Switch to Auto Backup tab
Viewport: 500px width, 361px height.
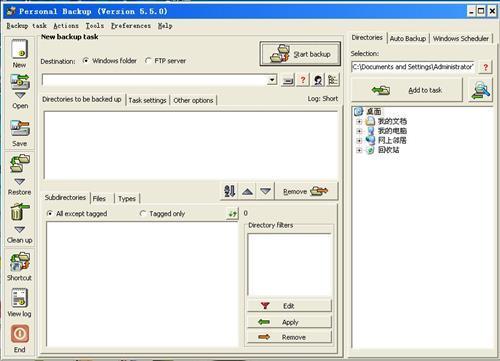[408, 39]
